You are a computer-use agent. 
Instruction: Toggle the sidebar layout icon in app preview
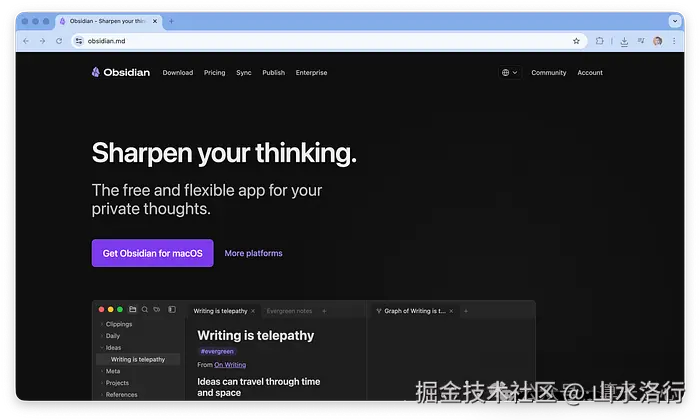click(172, 309)
